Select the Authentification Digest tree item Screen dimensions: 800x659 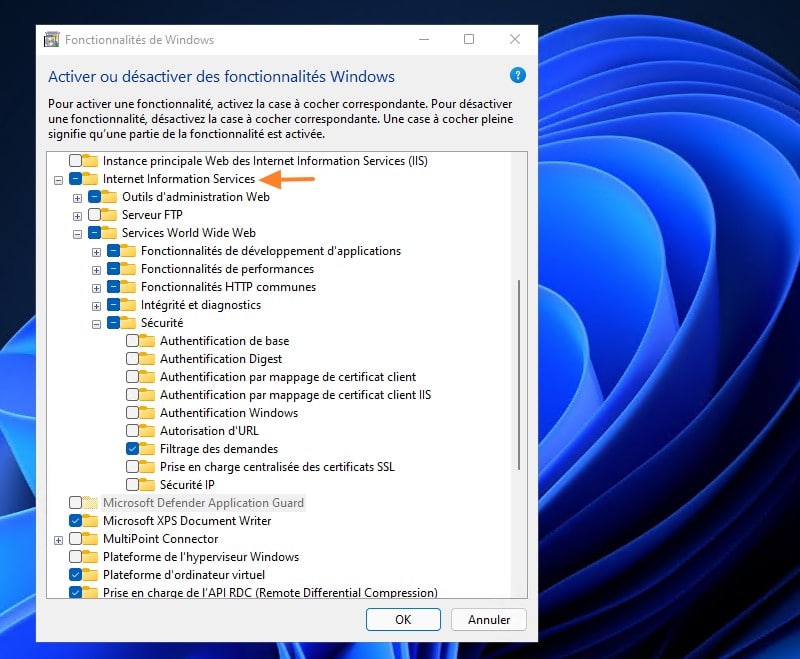point(221,359)
